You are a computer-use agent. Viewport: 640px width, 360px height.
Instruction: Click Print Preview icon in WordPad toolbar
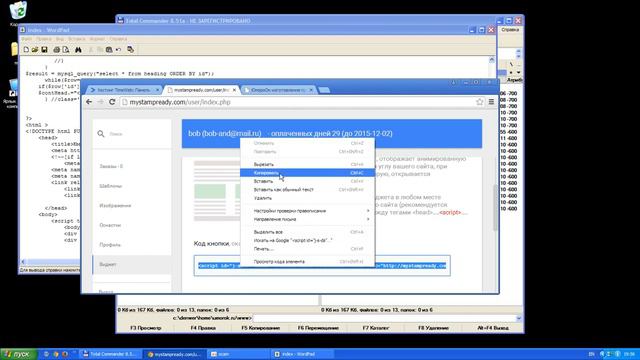[x=66, y=50]
